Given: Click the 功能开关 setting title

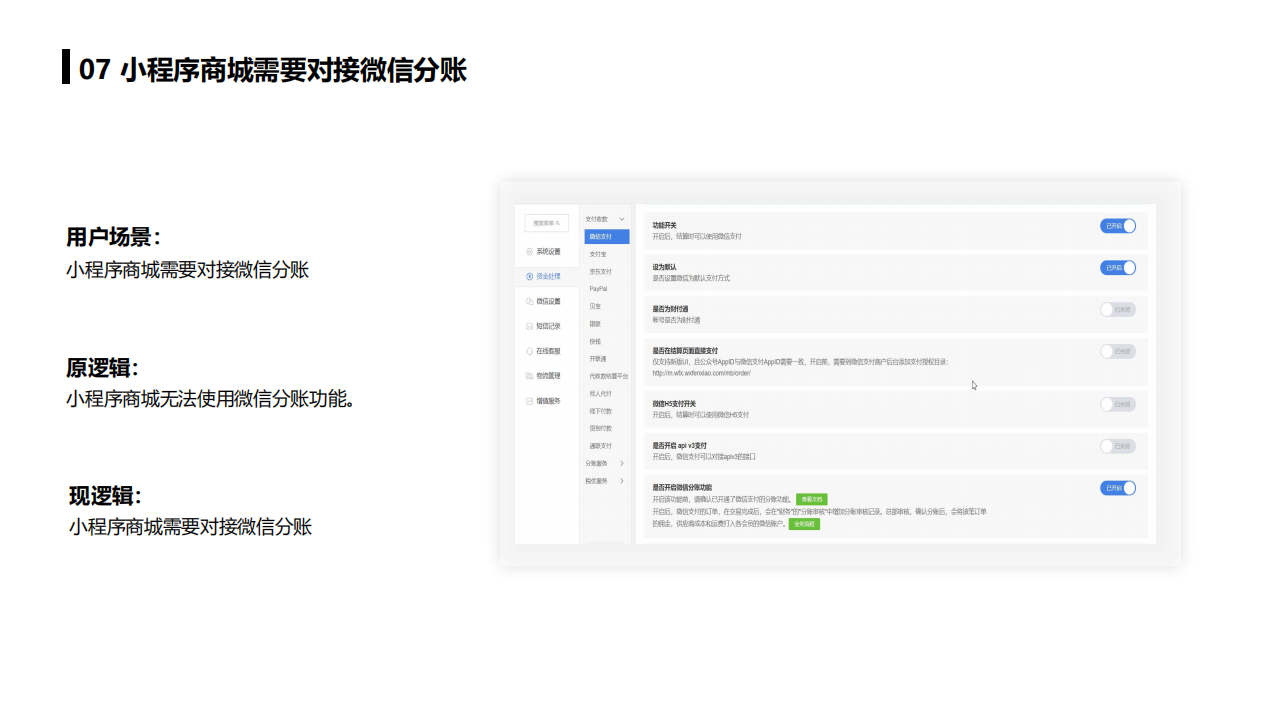Looking at the screenshot, I should pyautogui.click(x=665, y=226).
